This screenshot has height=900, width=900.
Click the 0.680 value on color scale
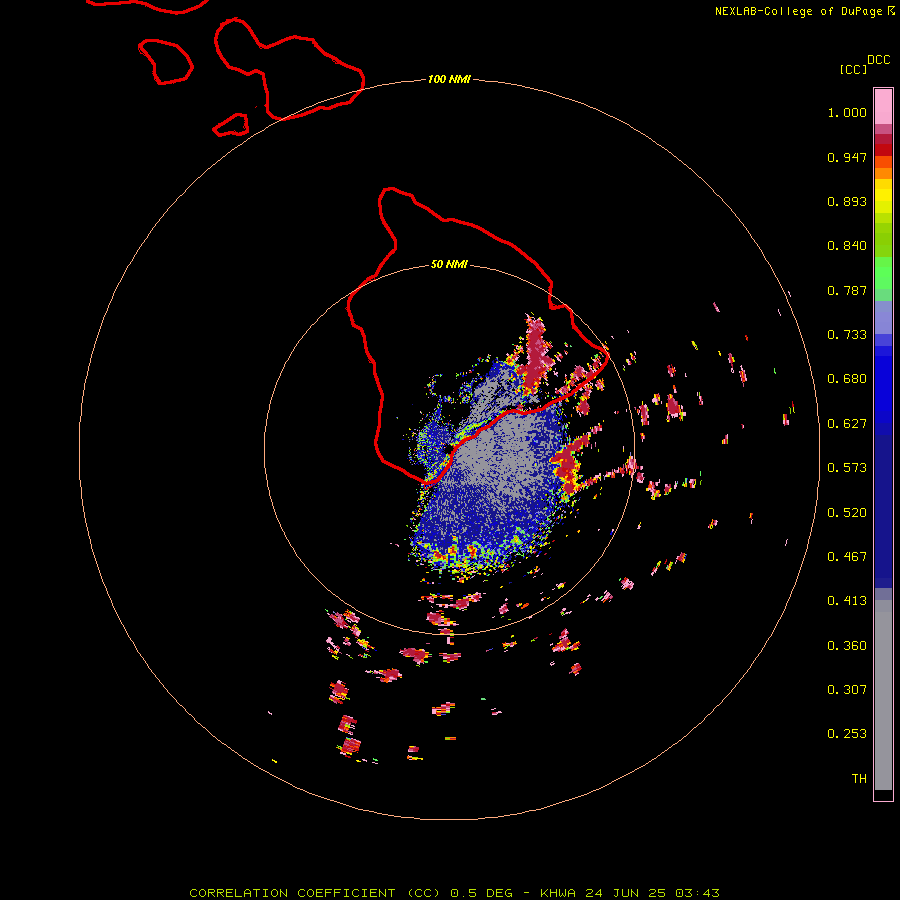(x=847, y=379)
